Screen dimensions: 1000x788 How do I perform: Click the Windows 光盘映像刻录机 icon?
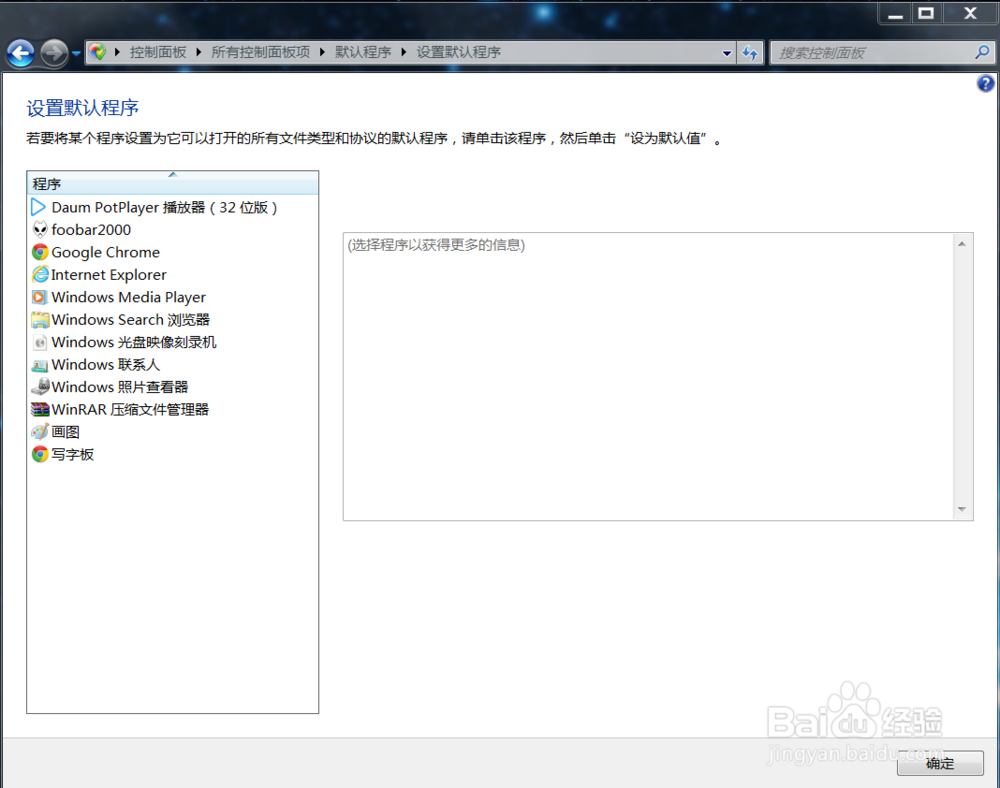click(40, 342)
